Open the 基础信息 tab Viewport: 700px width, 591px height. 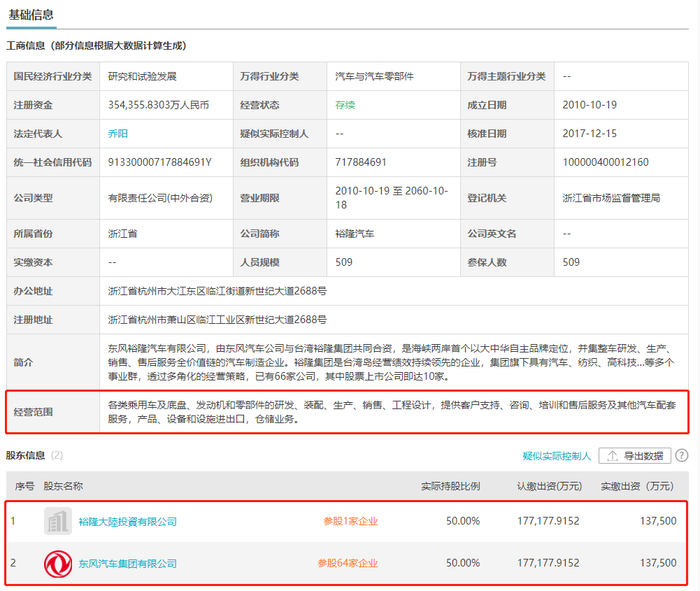tap(31, 15)
